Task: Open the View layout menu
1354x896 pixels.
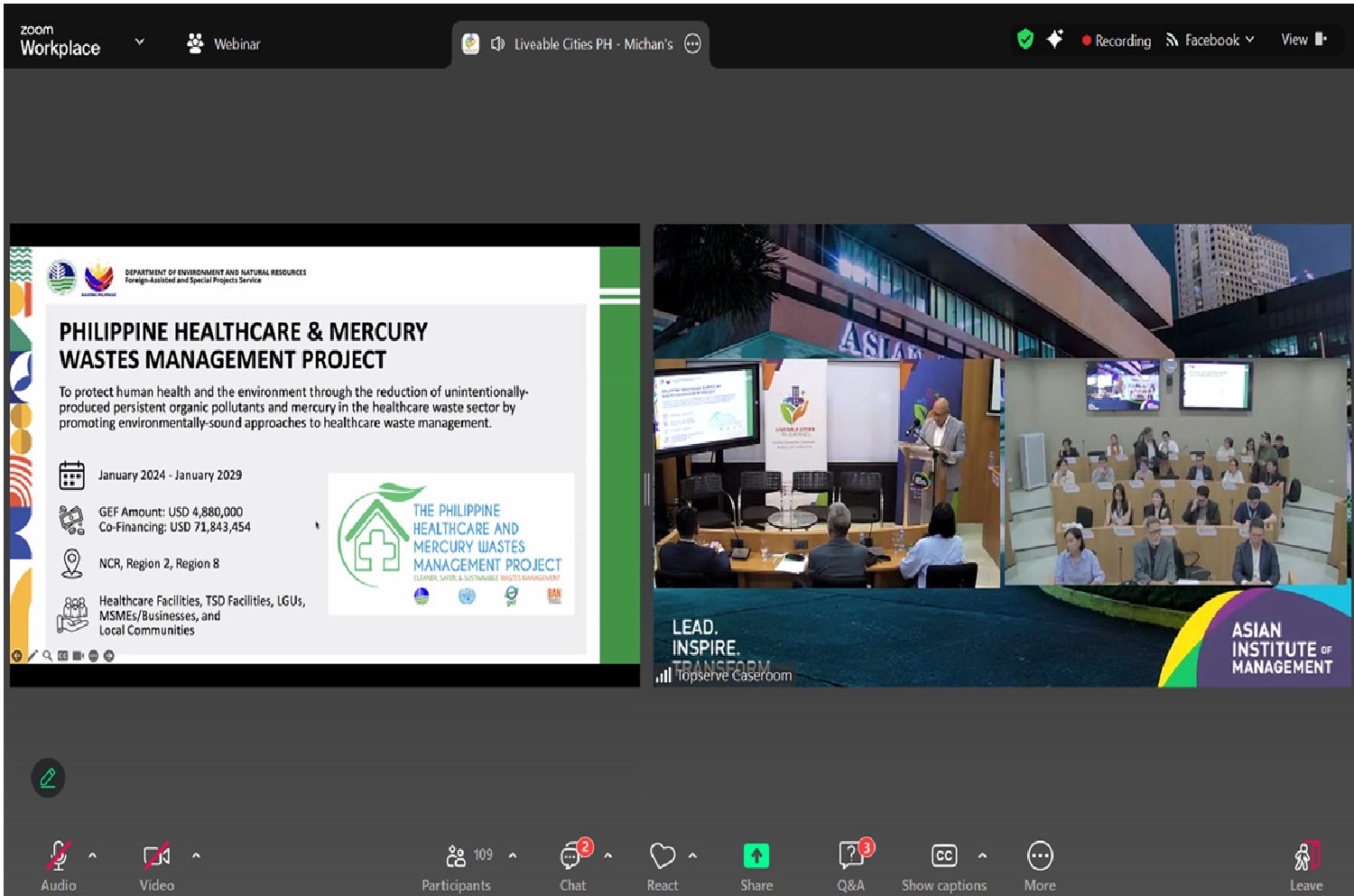Action: 1303,39
